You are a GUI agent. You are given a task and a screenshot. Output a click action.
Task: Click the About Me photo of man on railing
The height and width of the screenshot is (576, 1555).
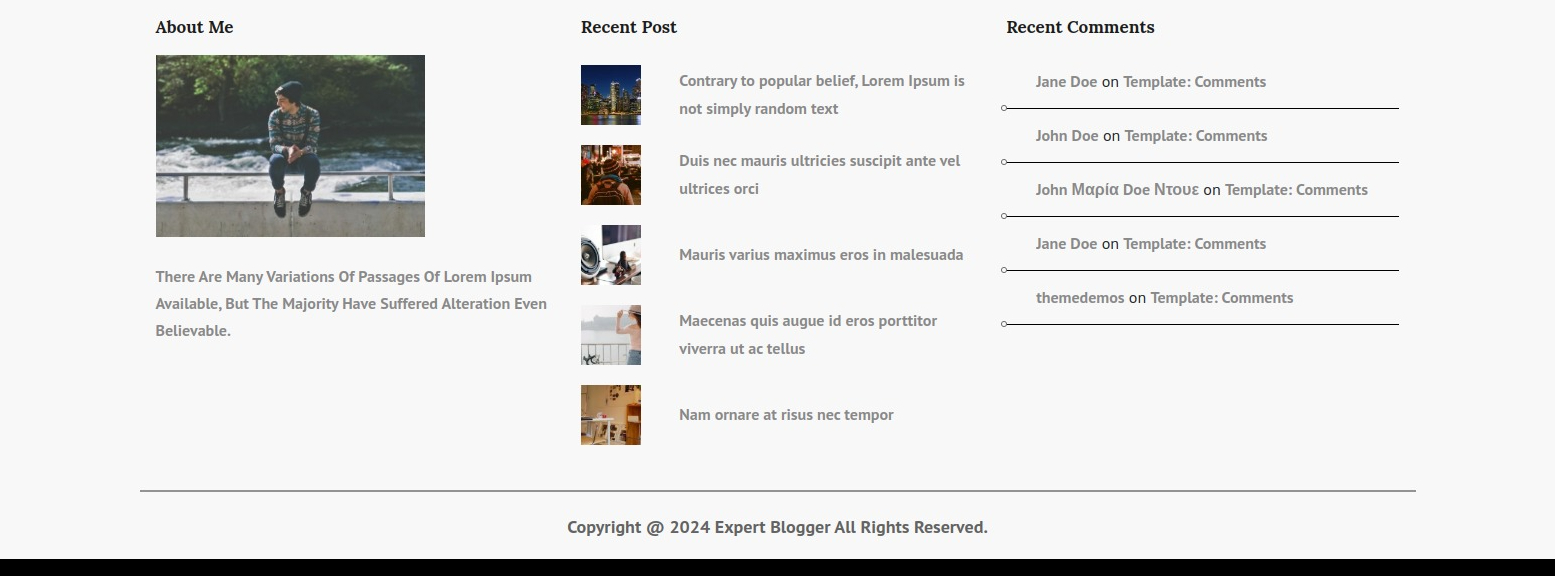290,146
